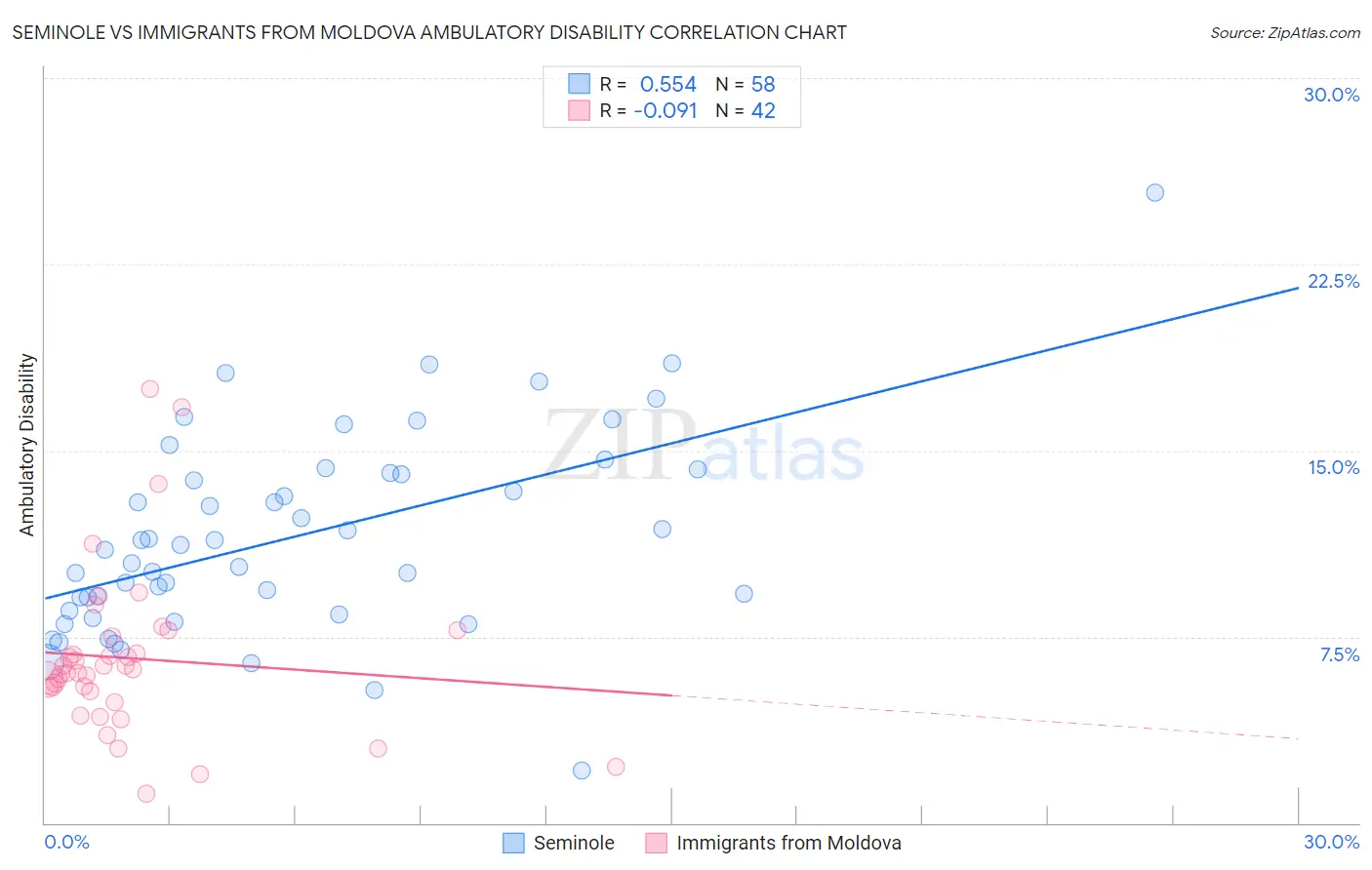Click the chart title text

coord(429,32)
